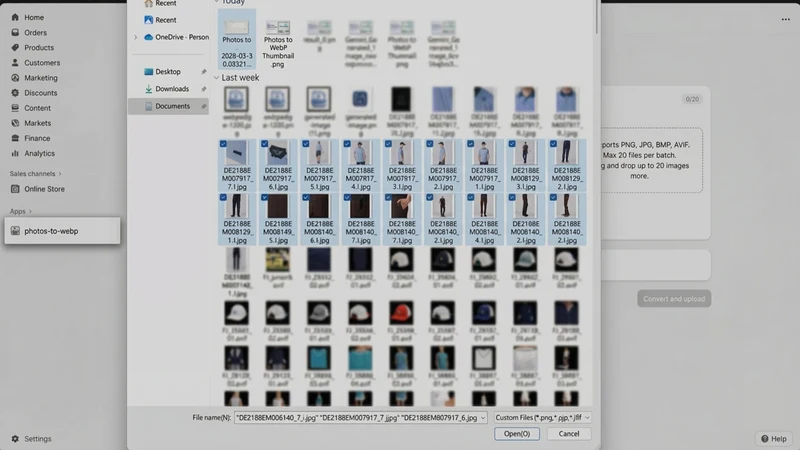800x450 pixels.
Task: Open Marketing via its target icon
Action: coord(15,78)
